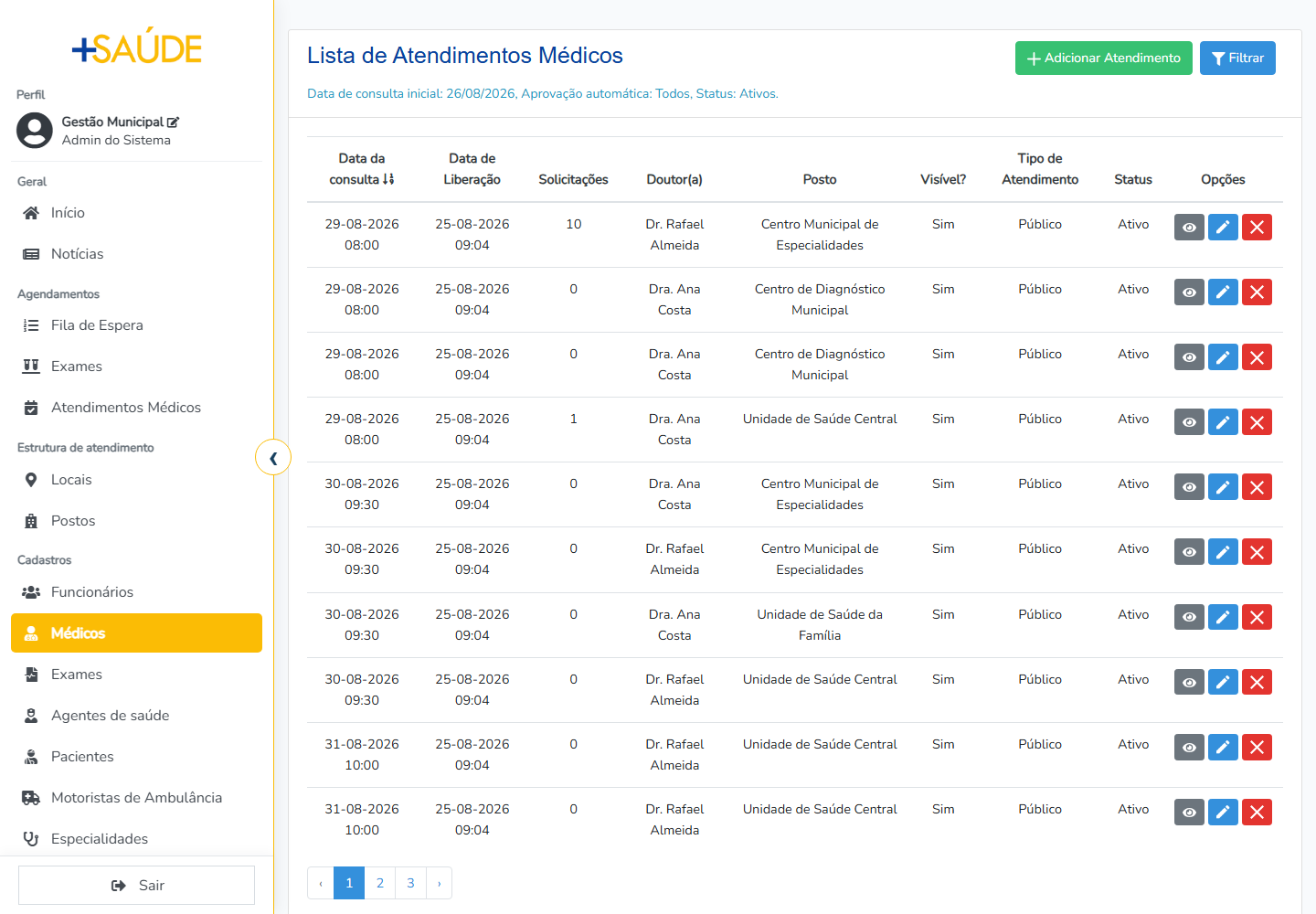Screen dimensions: 1316x914
Task: Delete last row 31-08-2026 Dr. Rafael Almeida
Action: click(1257, 813)
